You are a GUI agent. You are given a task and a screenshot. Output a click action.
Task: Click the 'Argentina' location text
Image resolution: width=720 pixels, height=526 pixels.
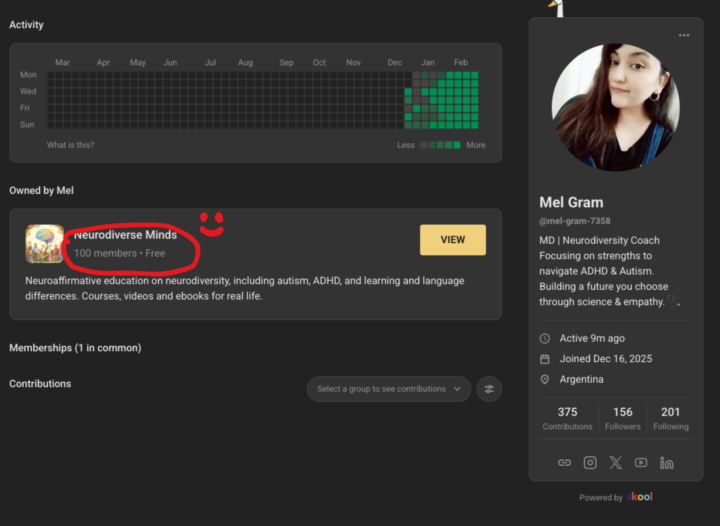click(581, 380)
